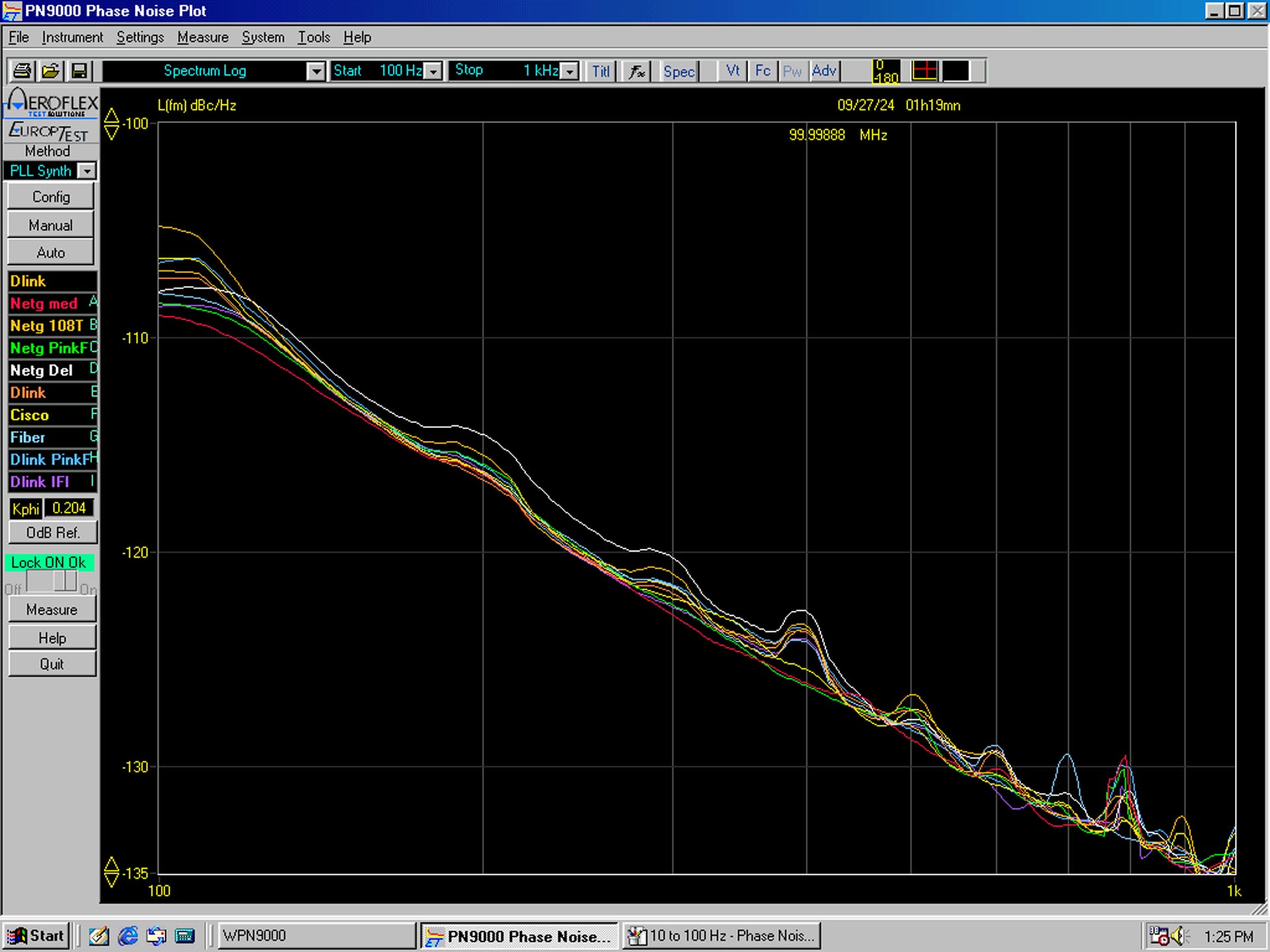This screenshot has height=952, width=1270.
Task: Select the green Netg PinkF trace C
Action: click(x=52, y=348)
